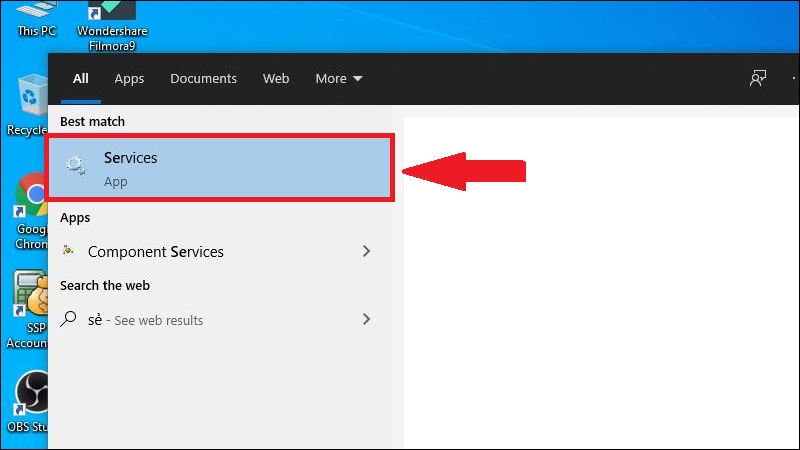Viewport: 800px width, 450px height.
Task: Switch to the All search tab
Action: coord(81,78)
